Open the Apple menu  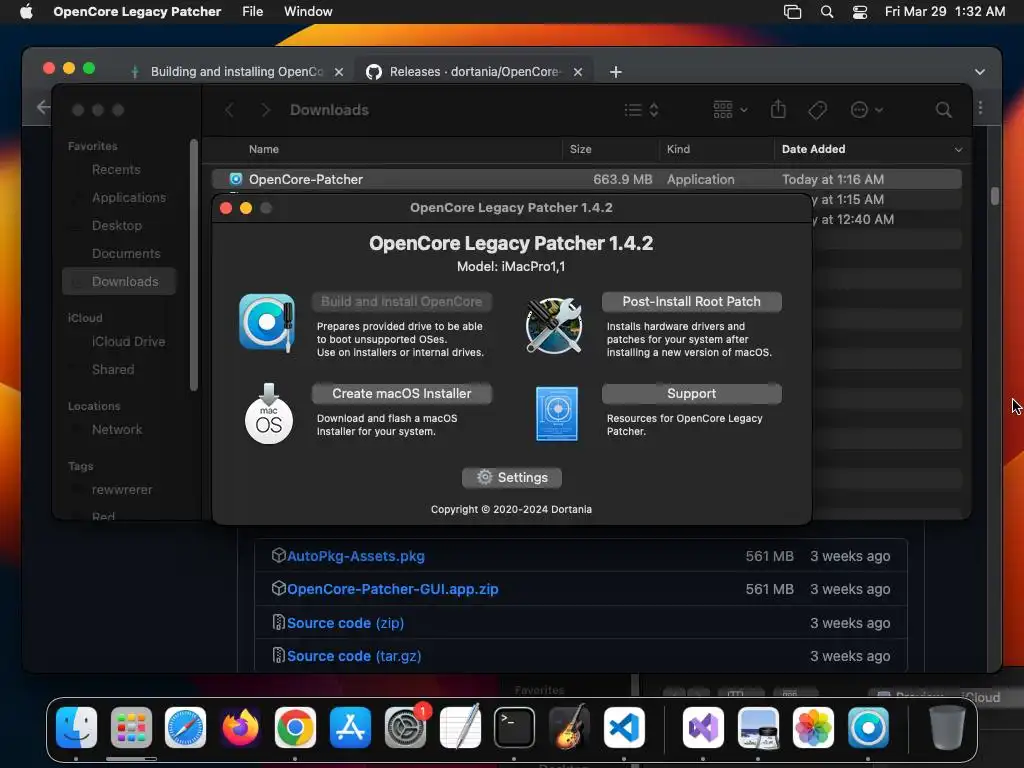click(26, 12)
